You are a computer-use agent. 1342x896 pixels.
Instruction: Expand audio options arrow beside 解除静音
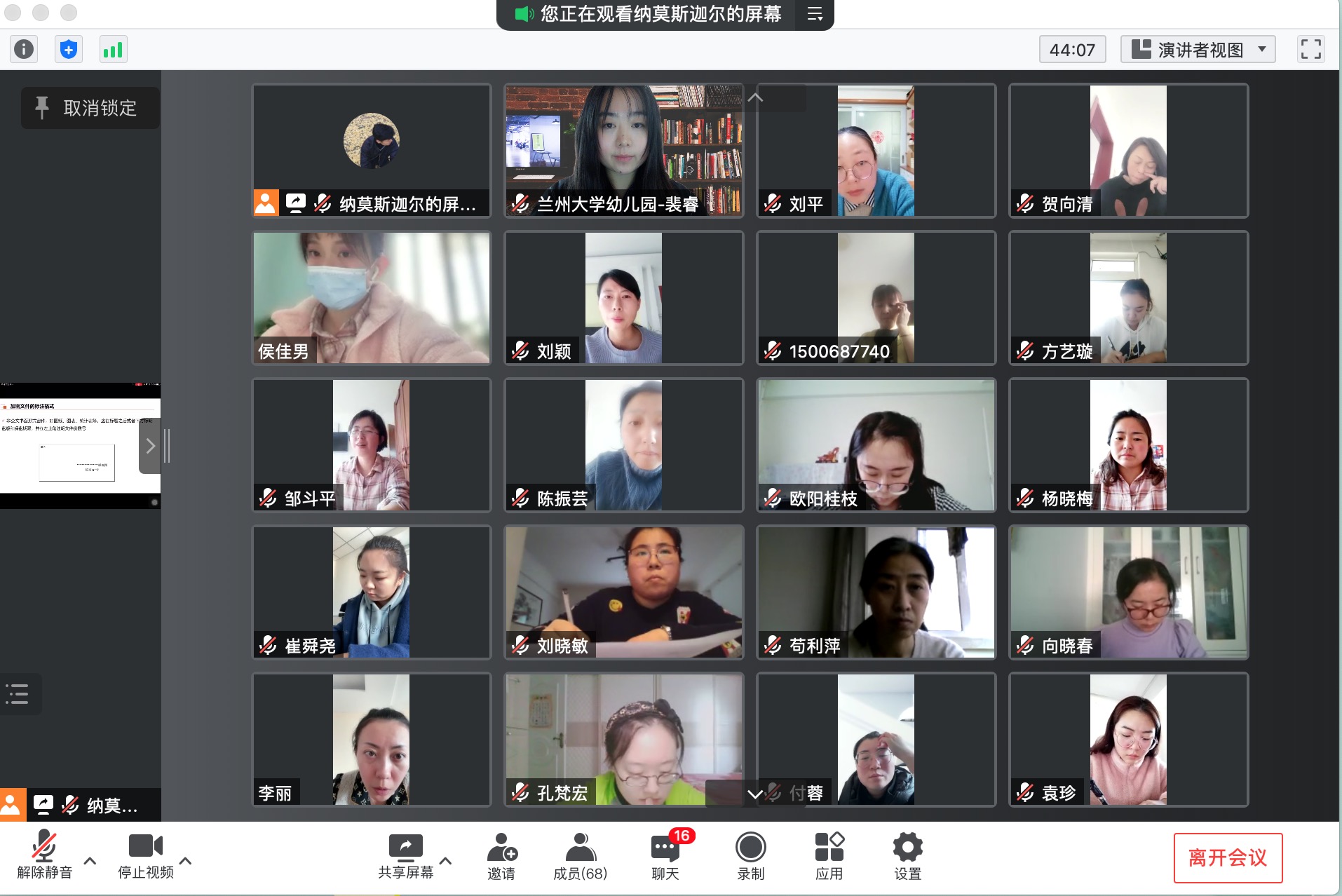click(x=90, y=860)
